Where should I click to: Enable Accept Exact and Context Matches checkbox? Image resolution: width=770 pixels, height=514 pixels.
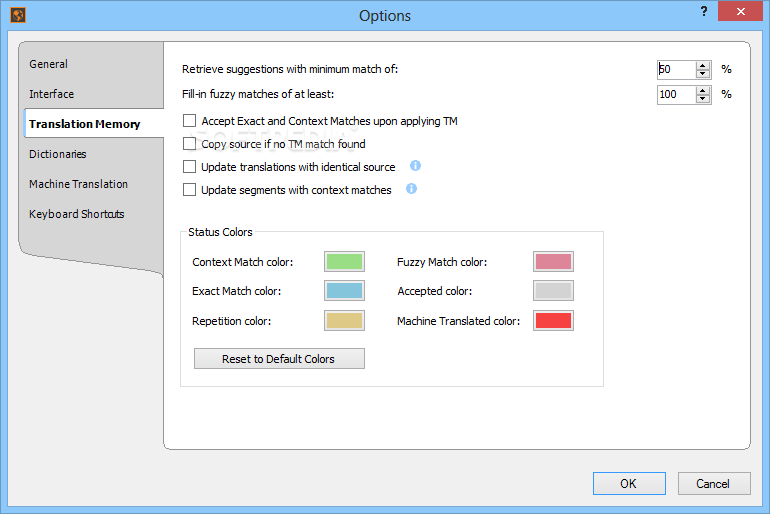click(190, 121)
